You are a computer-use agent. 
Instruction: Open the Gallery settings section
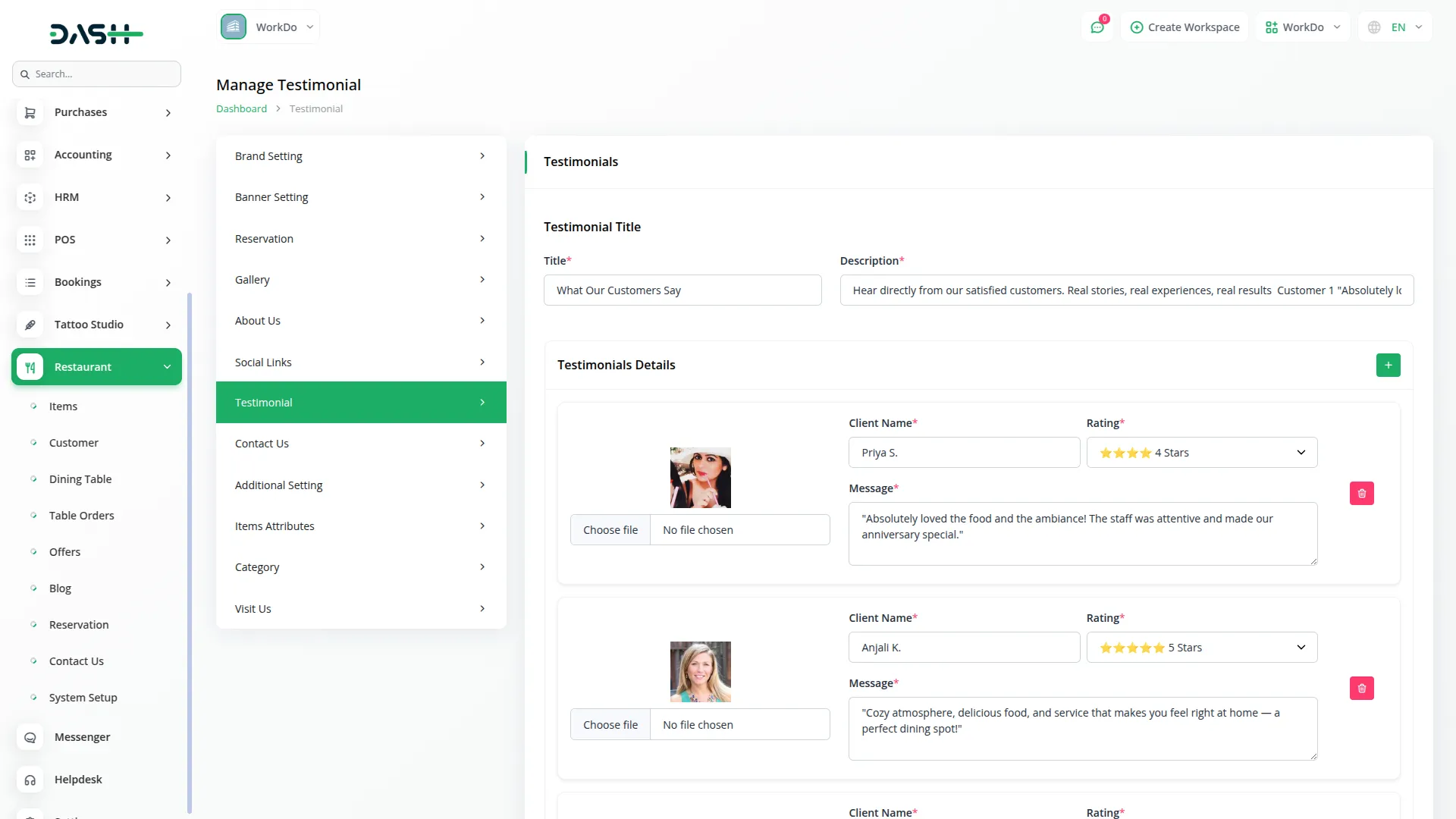(361, 279)
